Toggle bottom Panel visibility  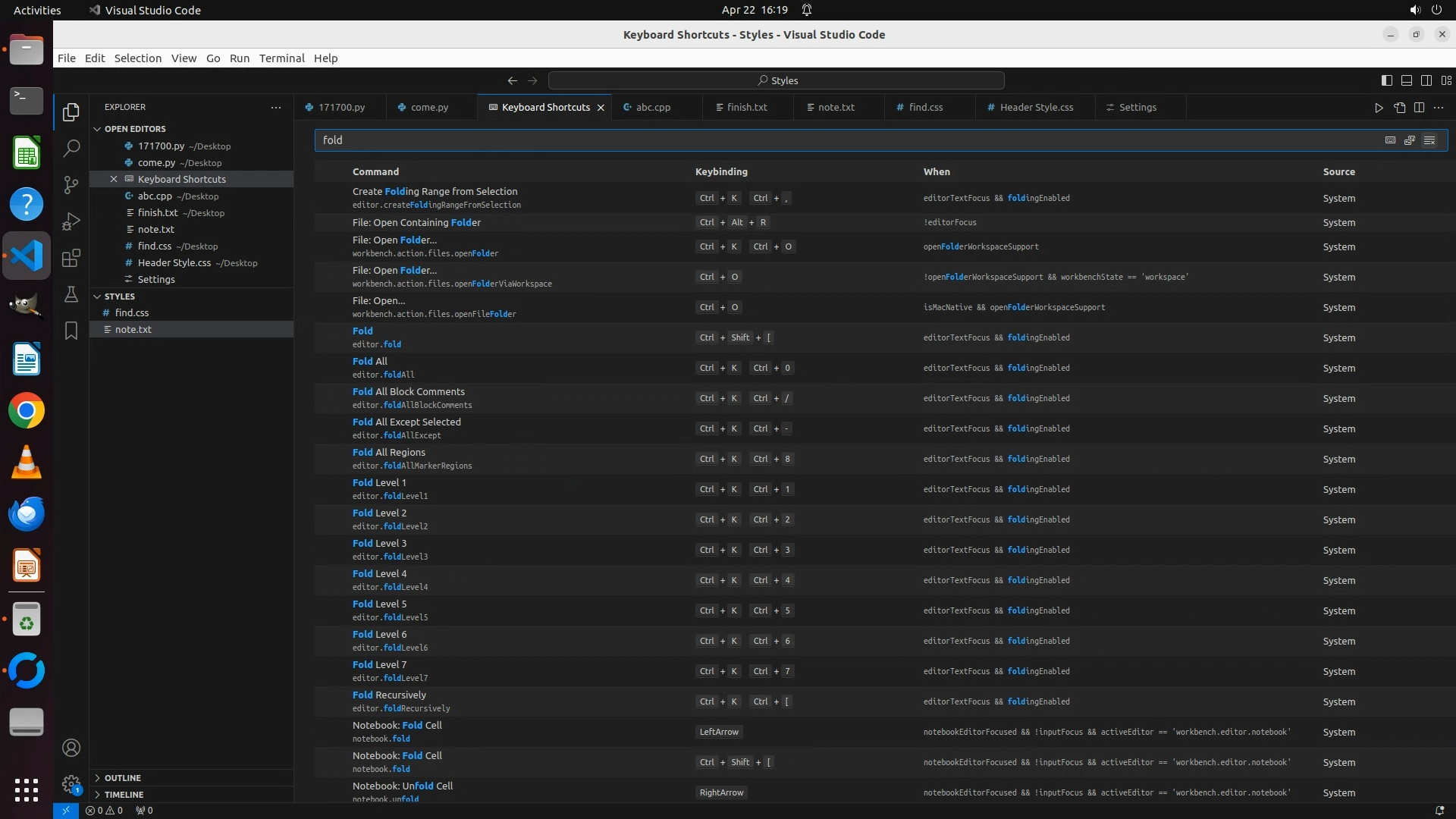click(x=1407, y=80)
